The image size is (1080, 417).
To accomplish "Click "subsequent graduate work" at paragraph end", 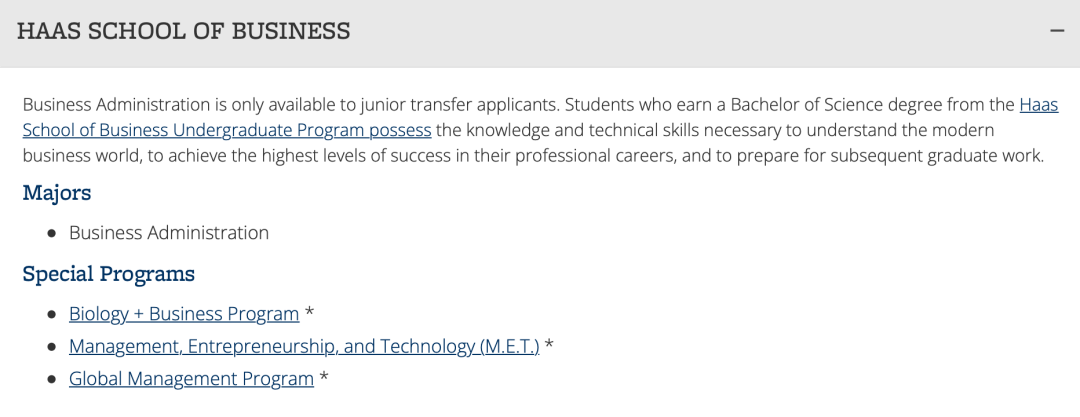I will tap(935, 156).
